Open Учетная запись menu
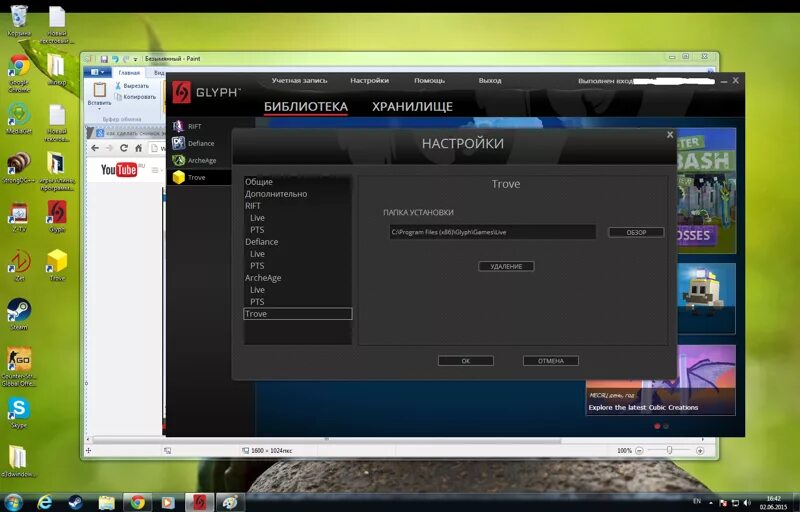 (x=299, y=81)
